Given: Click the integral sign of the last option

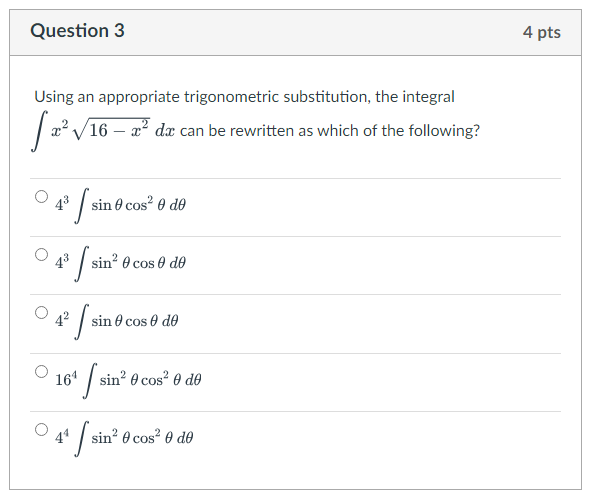Looking at the screenshot, I should tap(82, 437).
